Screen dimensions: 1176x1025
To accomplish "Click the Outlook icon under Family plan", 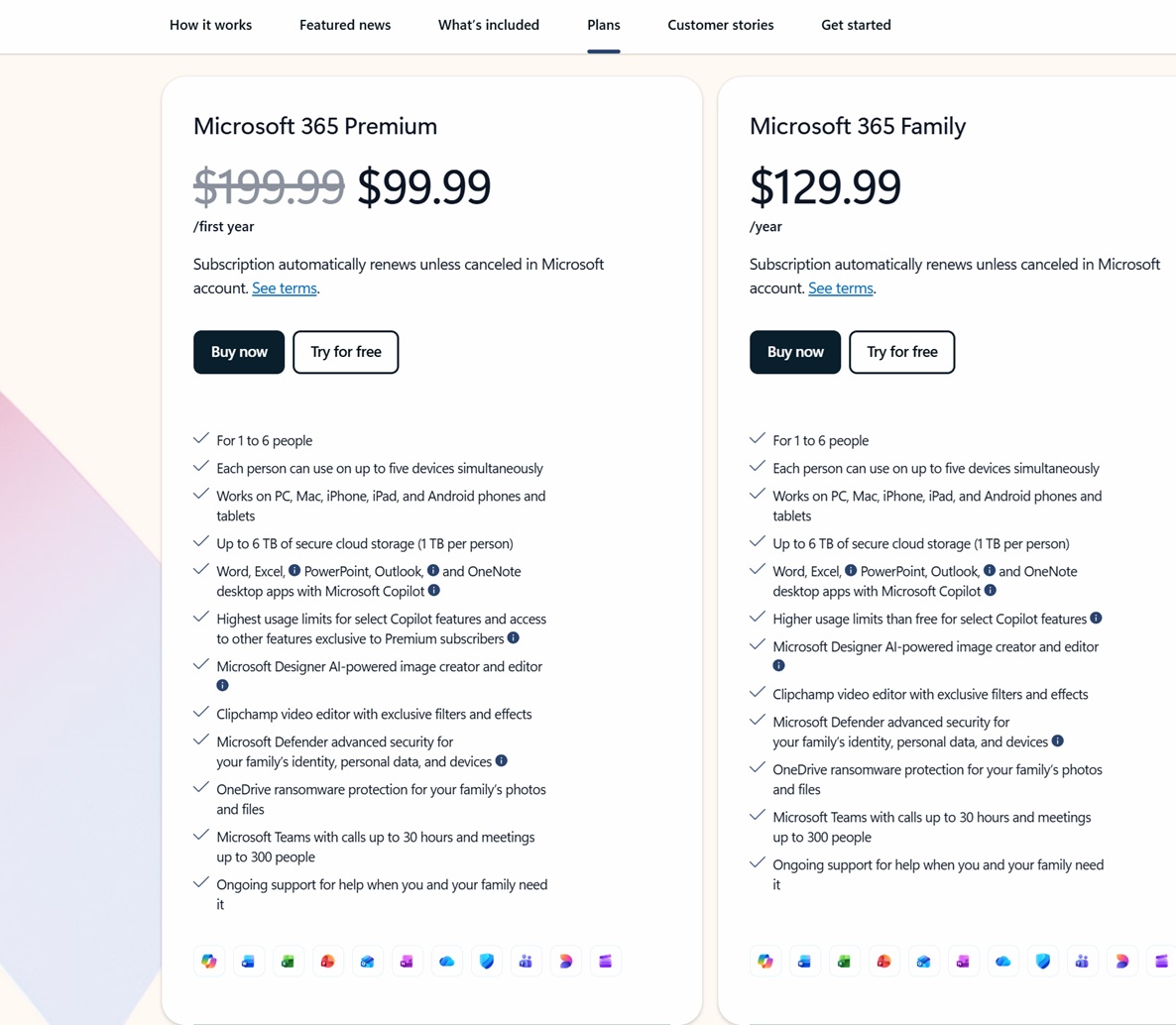I will click(923, 961).
